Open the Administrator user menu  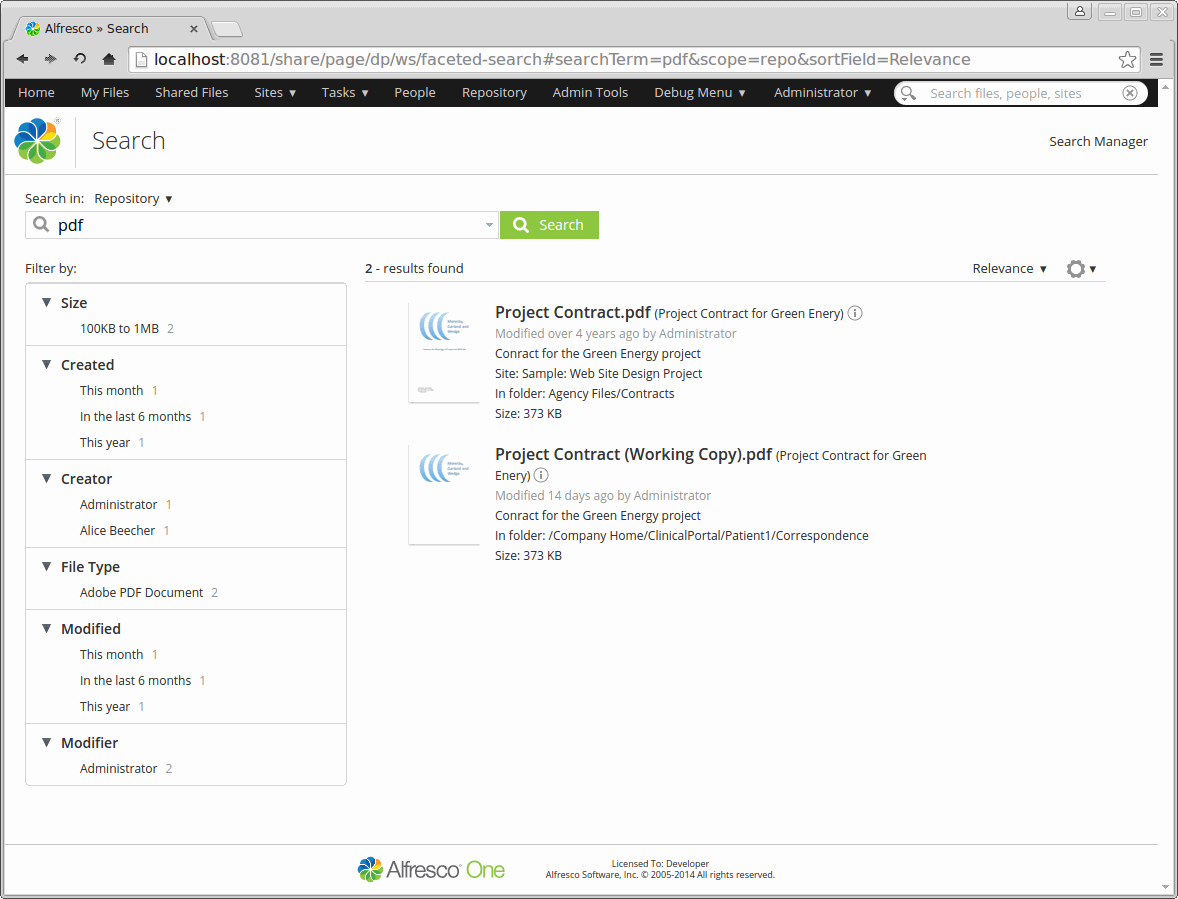823,92
